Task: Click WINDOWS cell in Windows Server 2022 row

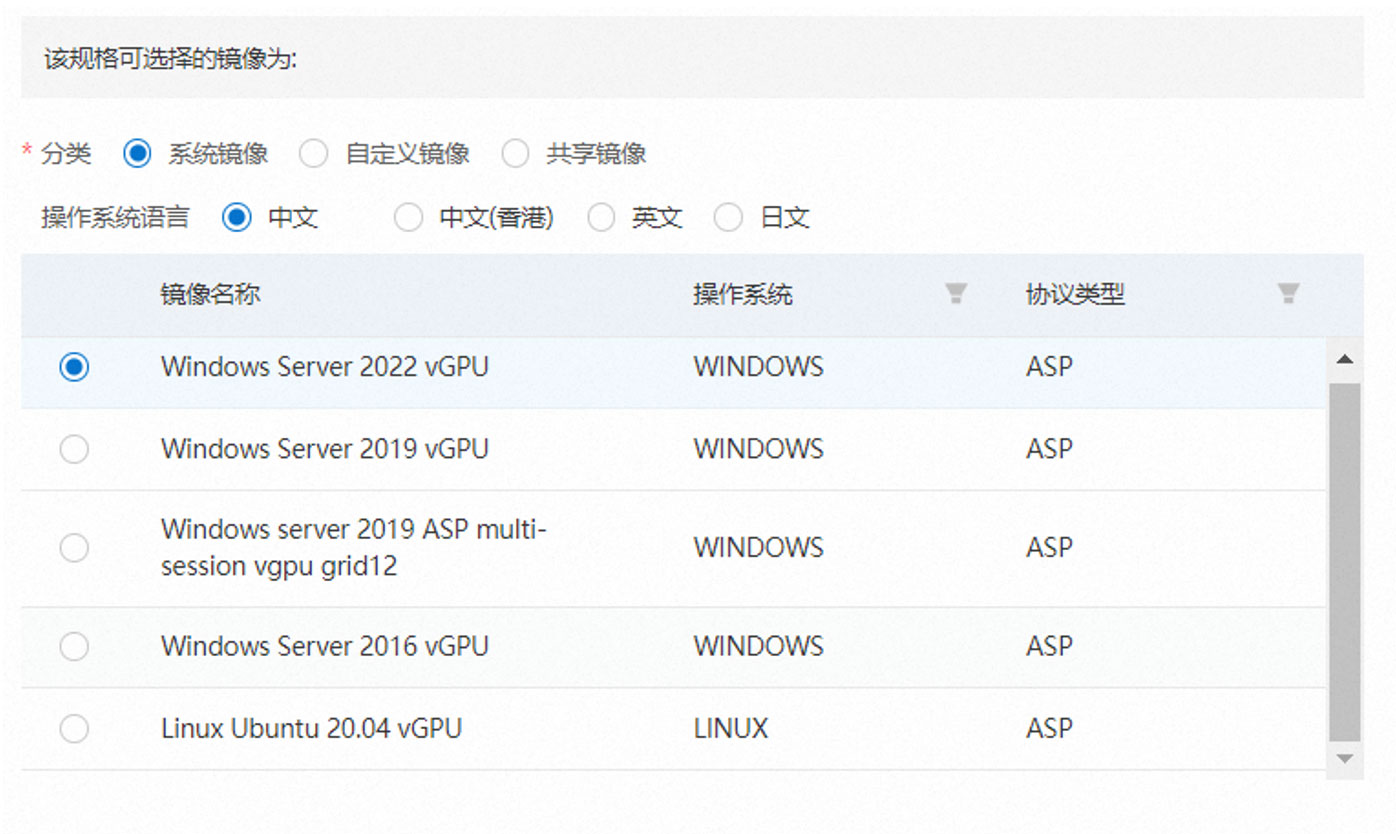Action: tap(759, 367)
